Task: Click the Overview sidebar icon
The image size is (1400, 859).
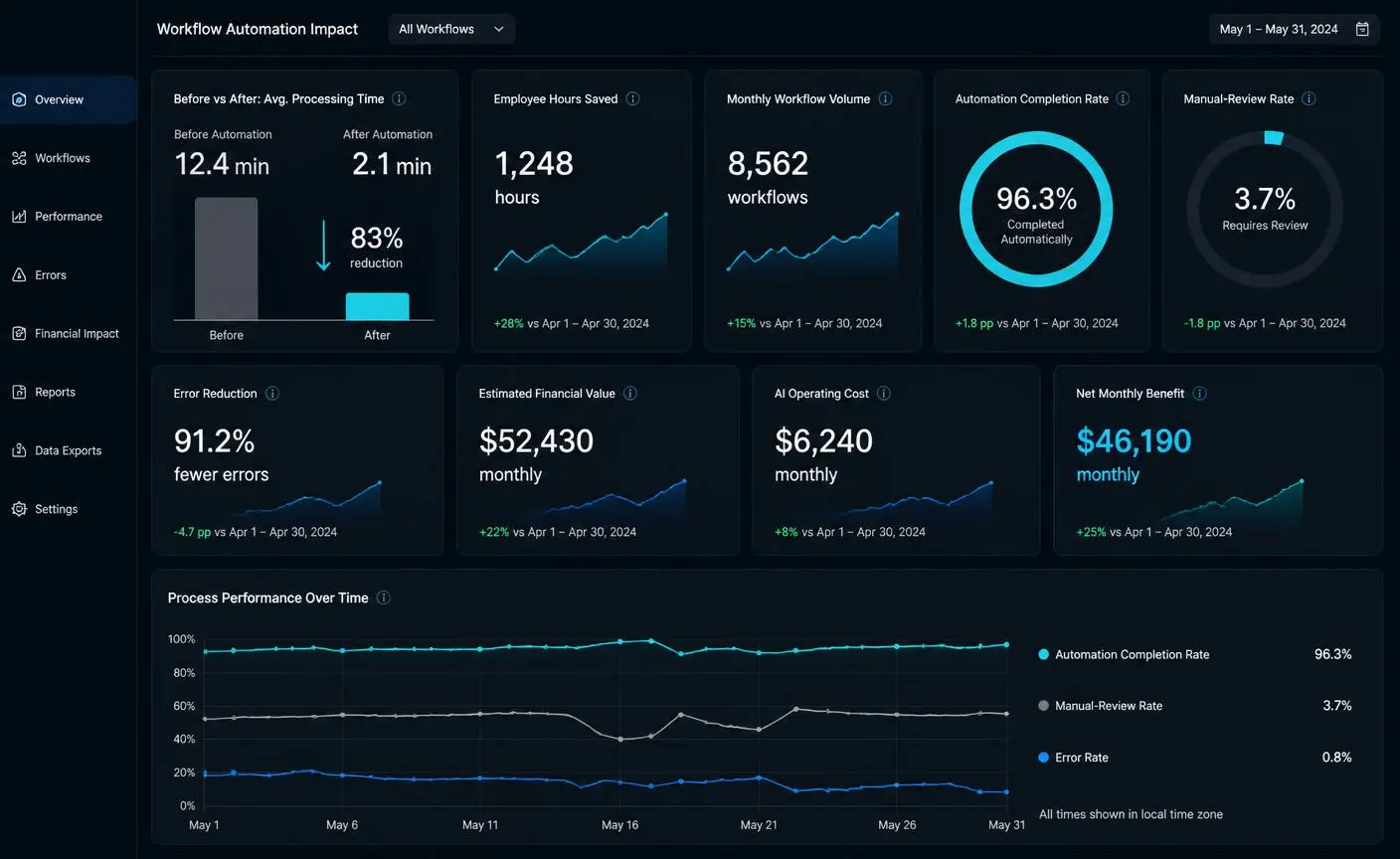Action: (19, 99)
